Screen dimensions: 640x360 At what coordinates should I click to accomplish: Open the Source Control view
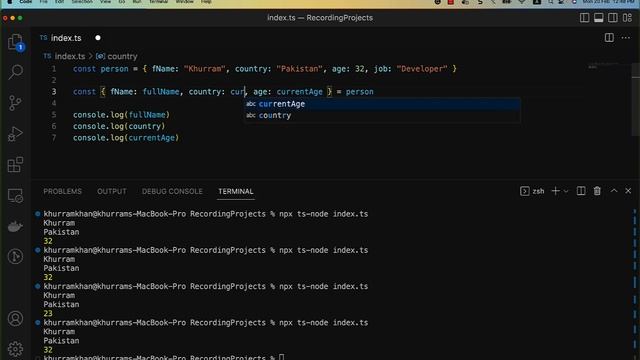coord(16,103)
